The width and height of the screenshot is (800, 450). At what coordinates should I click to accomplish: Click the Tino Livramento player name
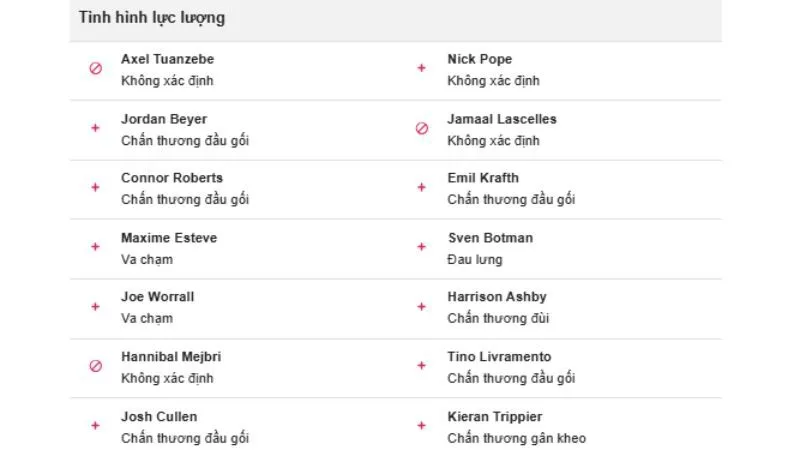pyautogui.click(x=499, y=357)
